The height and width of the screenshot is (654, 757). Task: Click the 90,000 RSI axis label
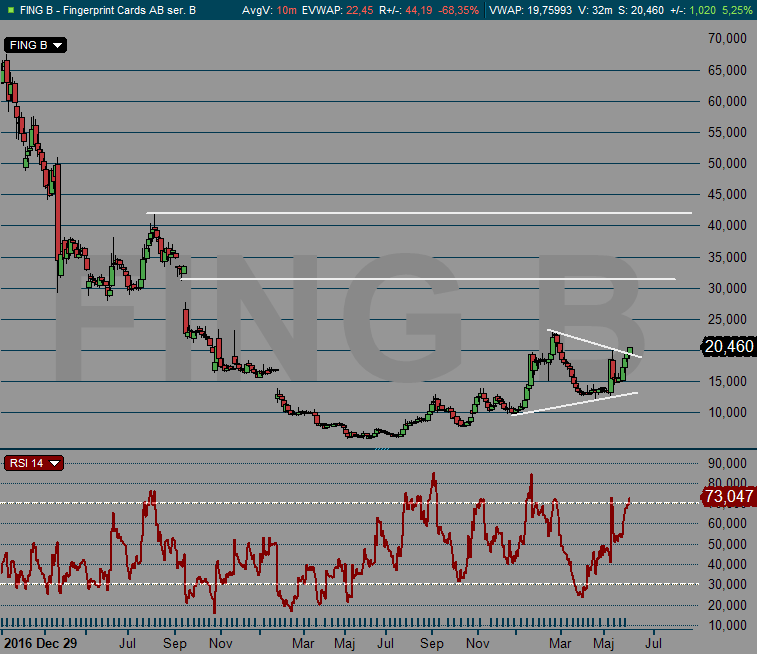[727, 463]
